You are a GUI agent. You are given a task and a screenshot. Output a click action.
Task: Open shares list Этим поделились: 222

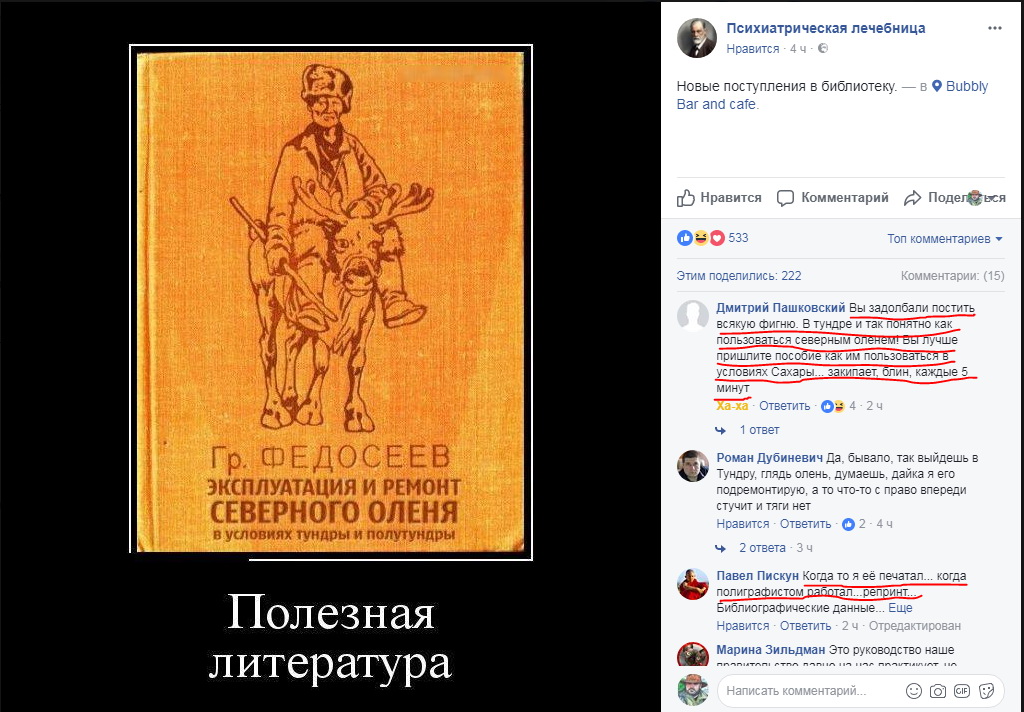click(x=739, y=276)
